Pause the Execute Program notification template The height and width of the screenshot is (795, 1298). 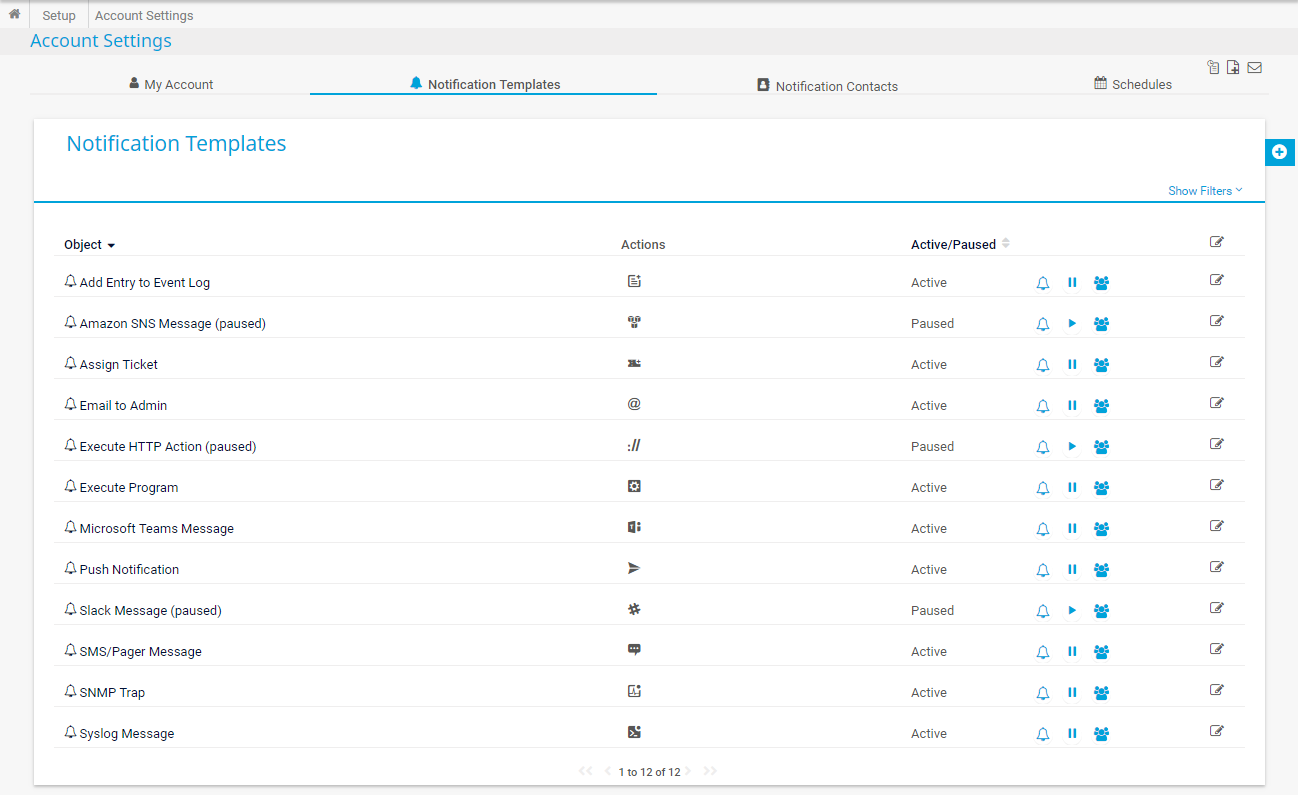(x=1072, y=487)
